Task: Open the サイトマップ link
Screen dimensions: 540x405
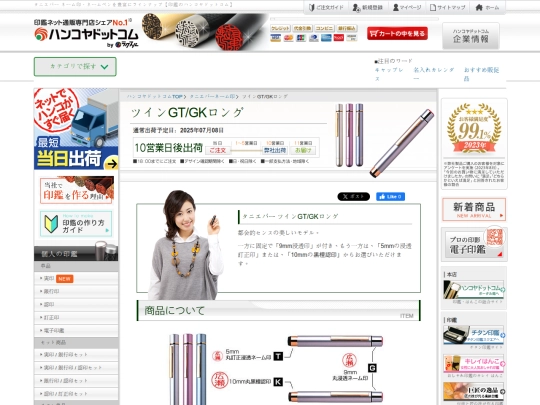Action: point(448,7)
